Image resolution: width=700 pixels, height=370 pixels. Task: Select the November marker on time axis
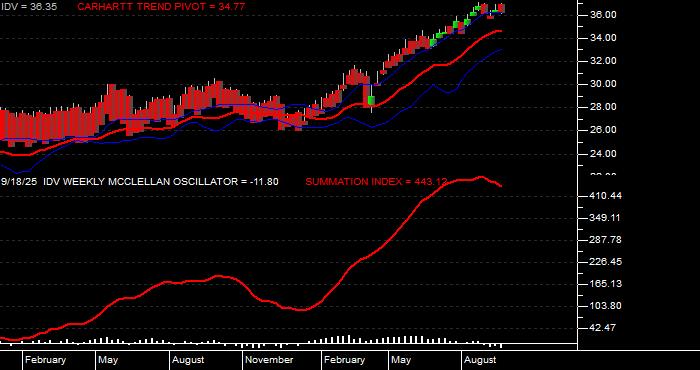pyautogui.click(x=270, y=360)
